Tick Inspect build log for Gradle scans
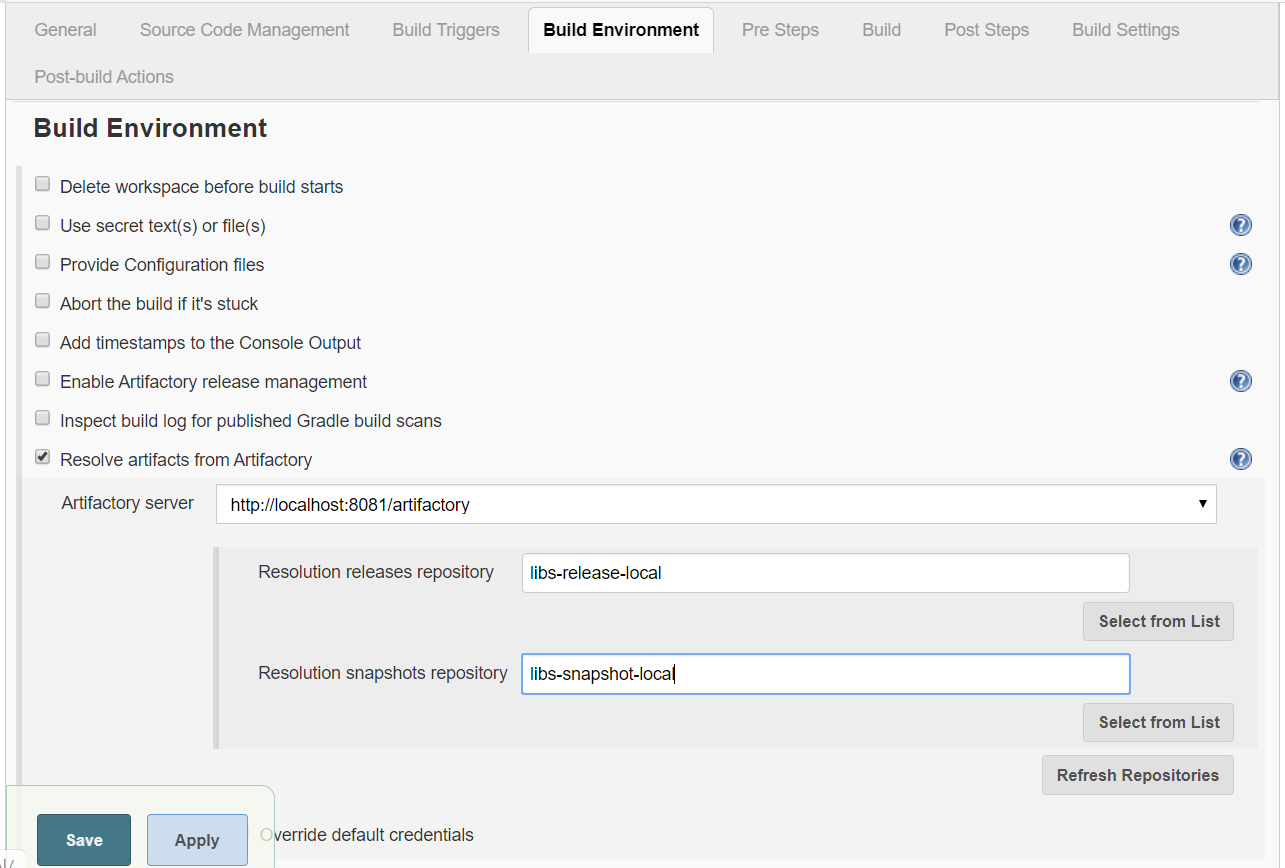The height and width of the screenshot is (868, 1285). (43, 418)
